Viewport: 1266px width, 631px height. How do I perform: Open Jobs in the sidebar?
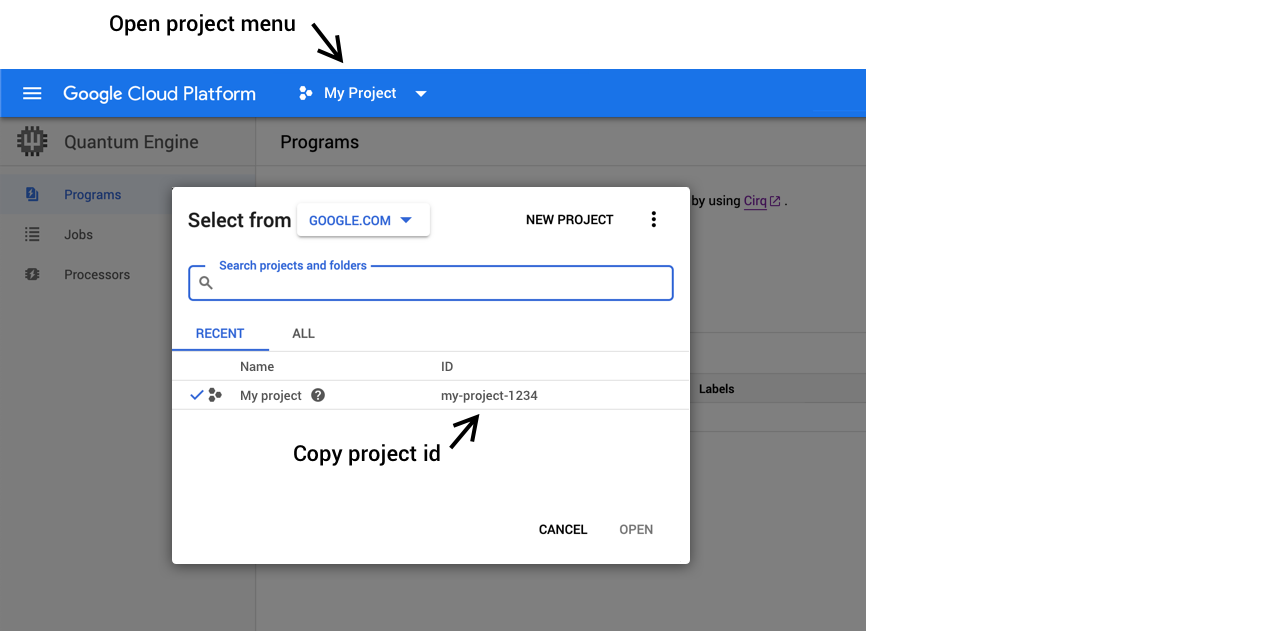coord(78,234)
